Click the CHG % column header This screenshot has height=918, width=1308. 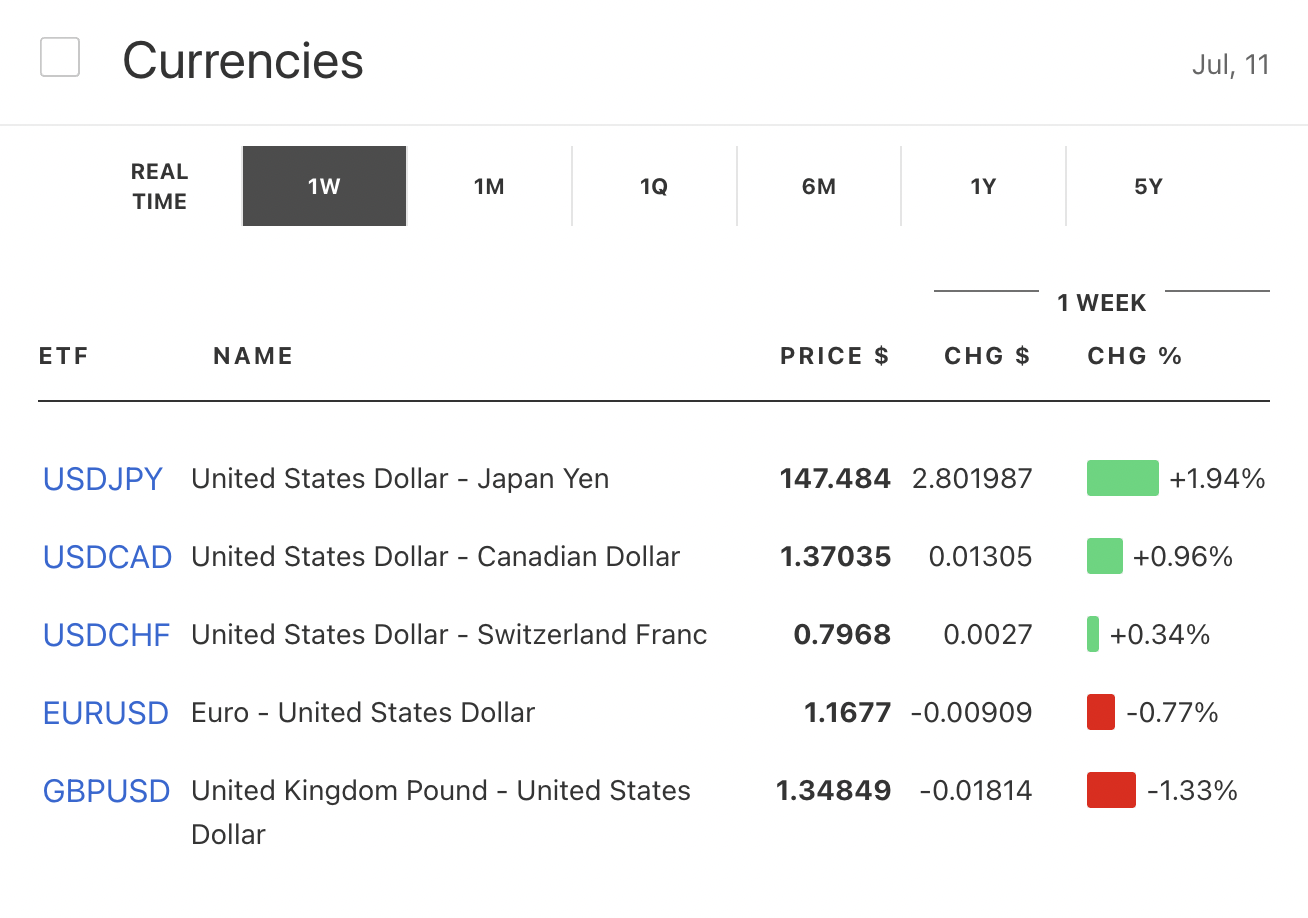click(1135, 356)
